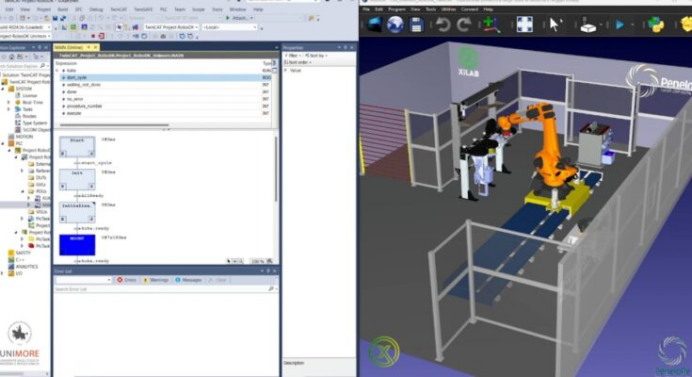This screenshot has height=377, width=692.
Task: Save the RoboDK station via floppy icon
Action: 416,24
